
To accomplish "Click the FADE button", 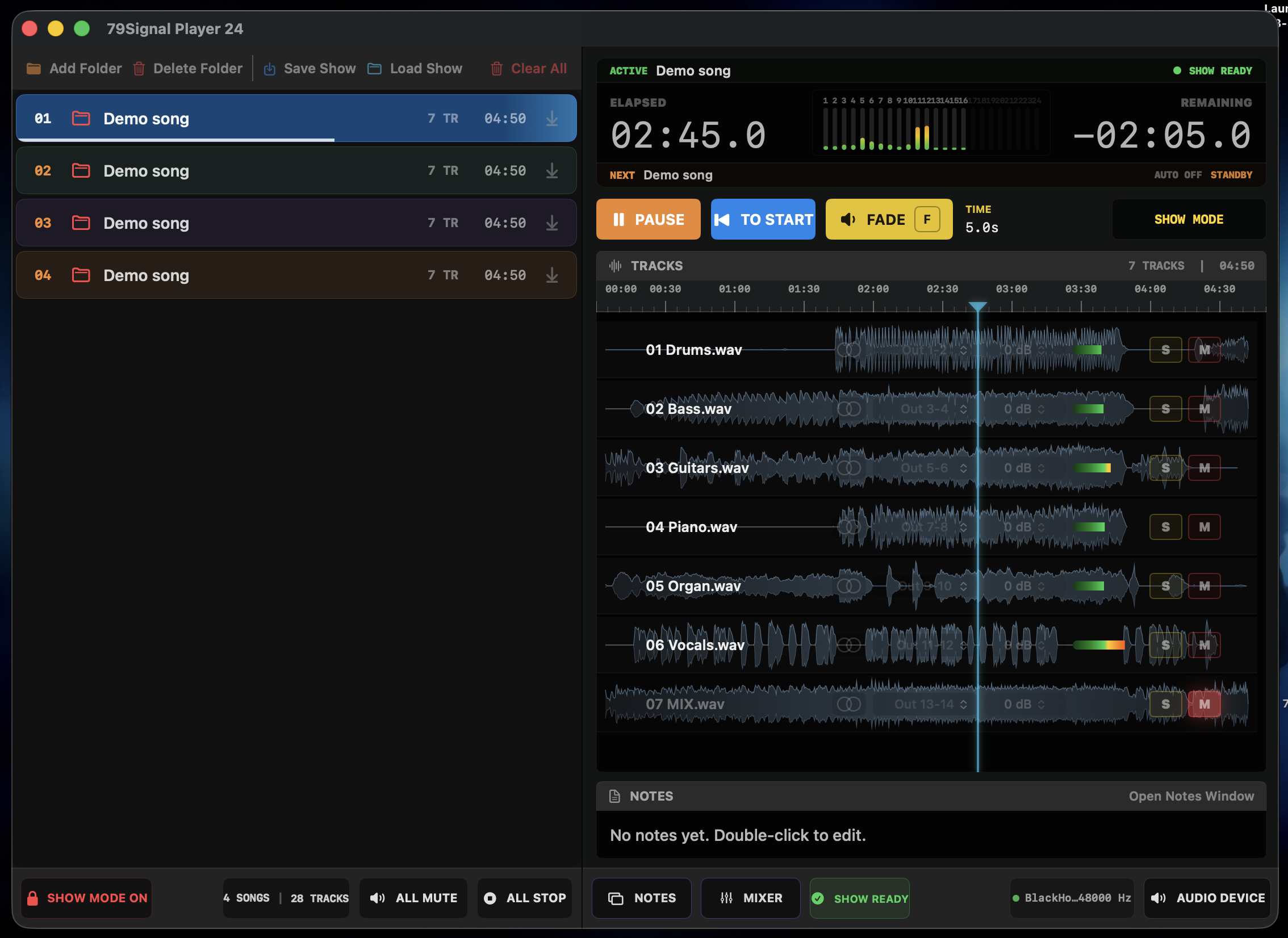I will [x=889, y=219].
